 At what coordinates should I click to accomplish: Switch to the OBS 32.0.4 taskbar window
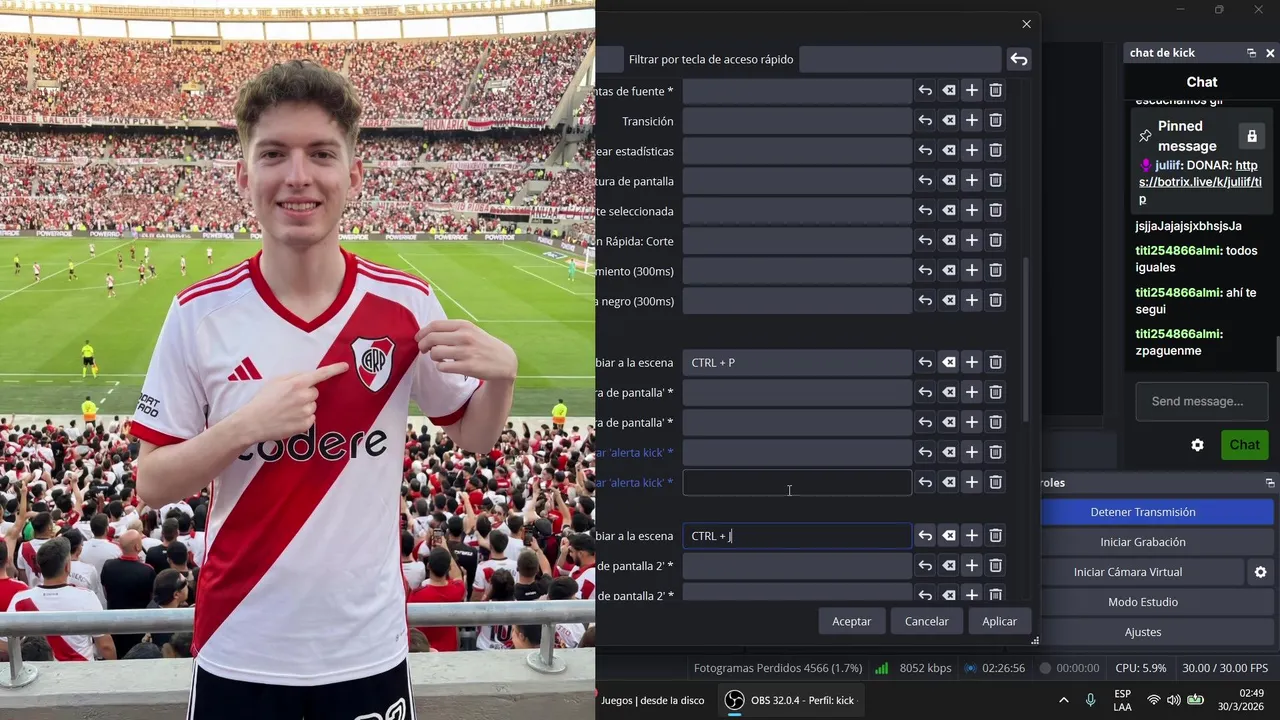tap(790, 700)
